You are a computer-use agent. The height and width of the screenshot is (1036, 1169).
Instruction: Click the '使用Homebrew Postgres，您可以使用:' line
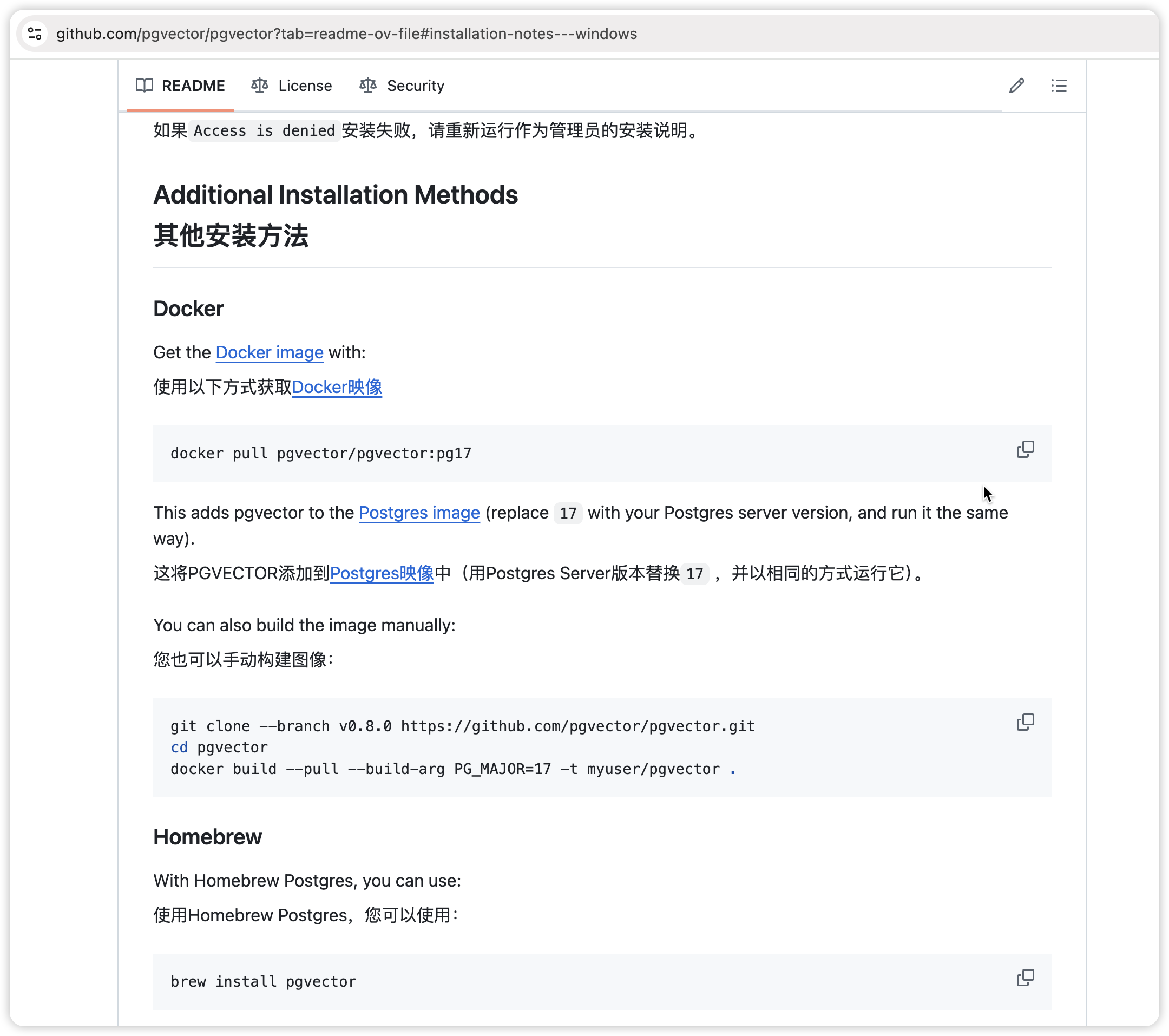tap(306, 915)
